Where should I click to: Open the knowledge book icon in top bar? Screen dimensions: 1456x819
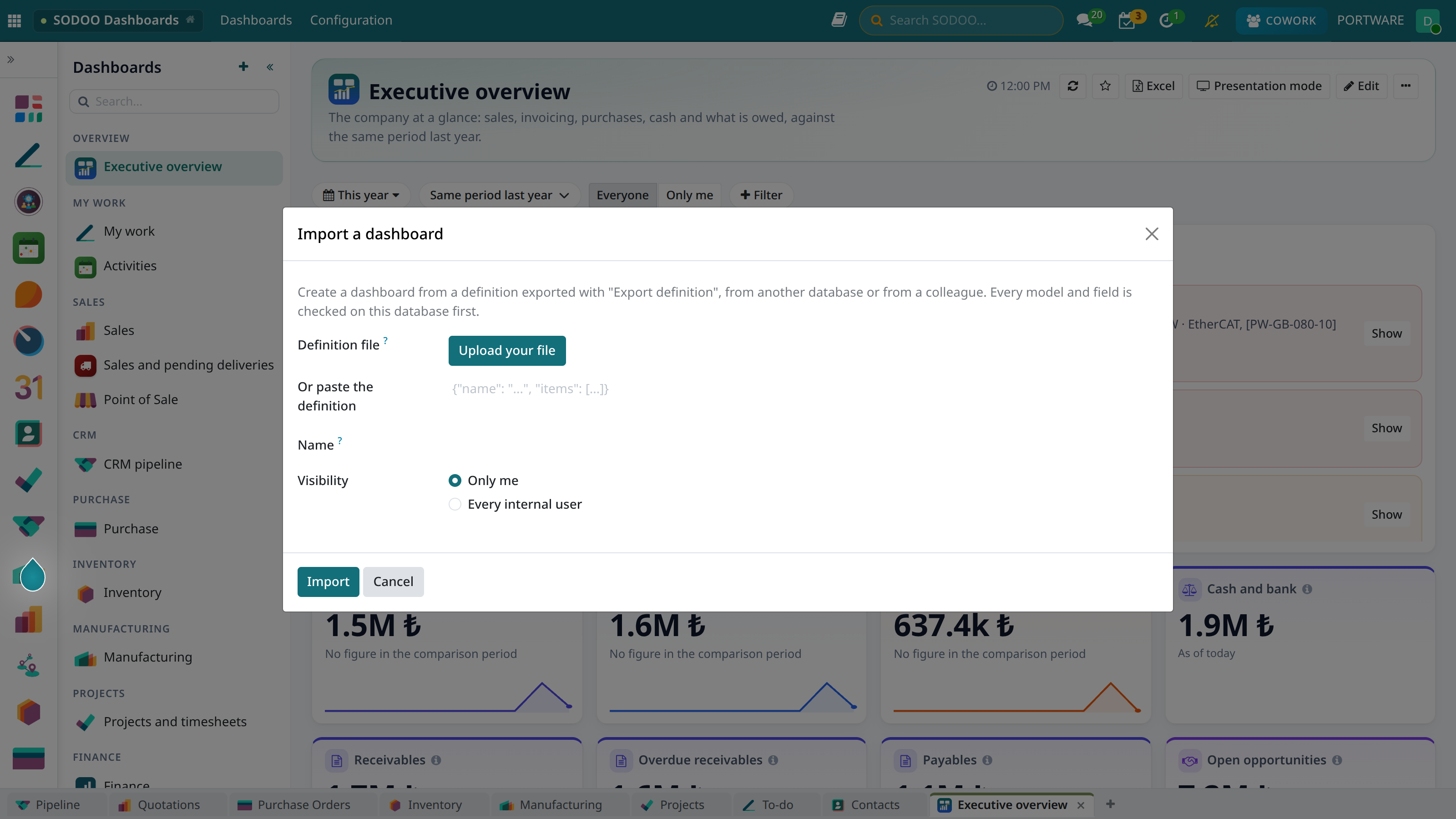(x=839, y=20)
